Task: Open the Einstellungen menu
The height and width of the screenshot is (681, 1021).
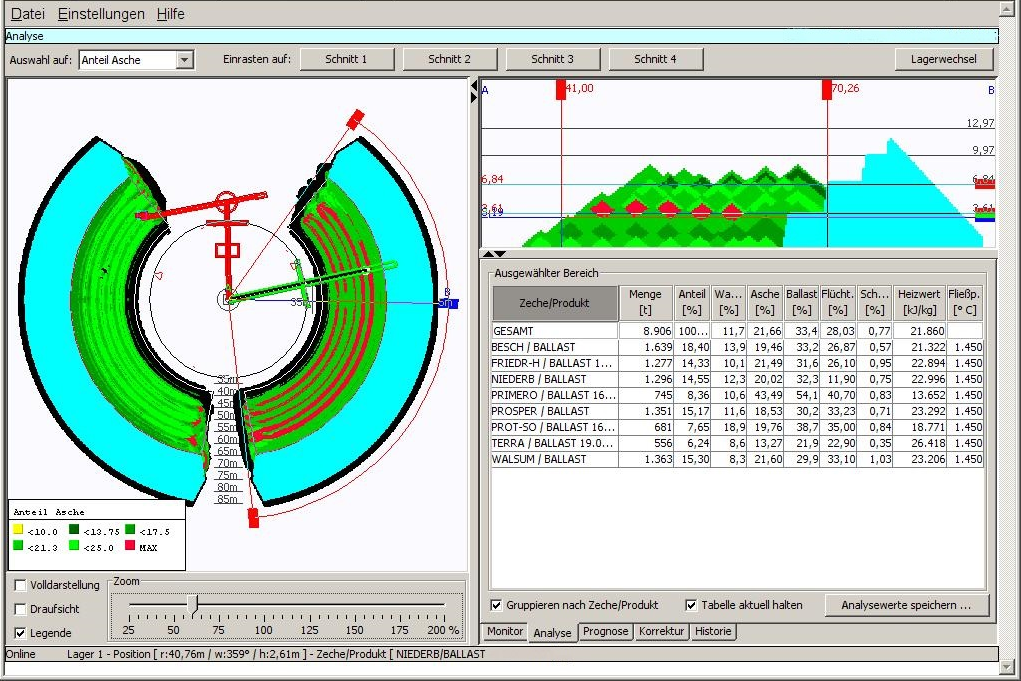Action: tap(101, 14)
